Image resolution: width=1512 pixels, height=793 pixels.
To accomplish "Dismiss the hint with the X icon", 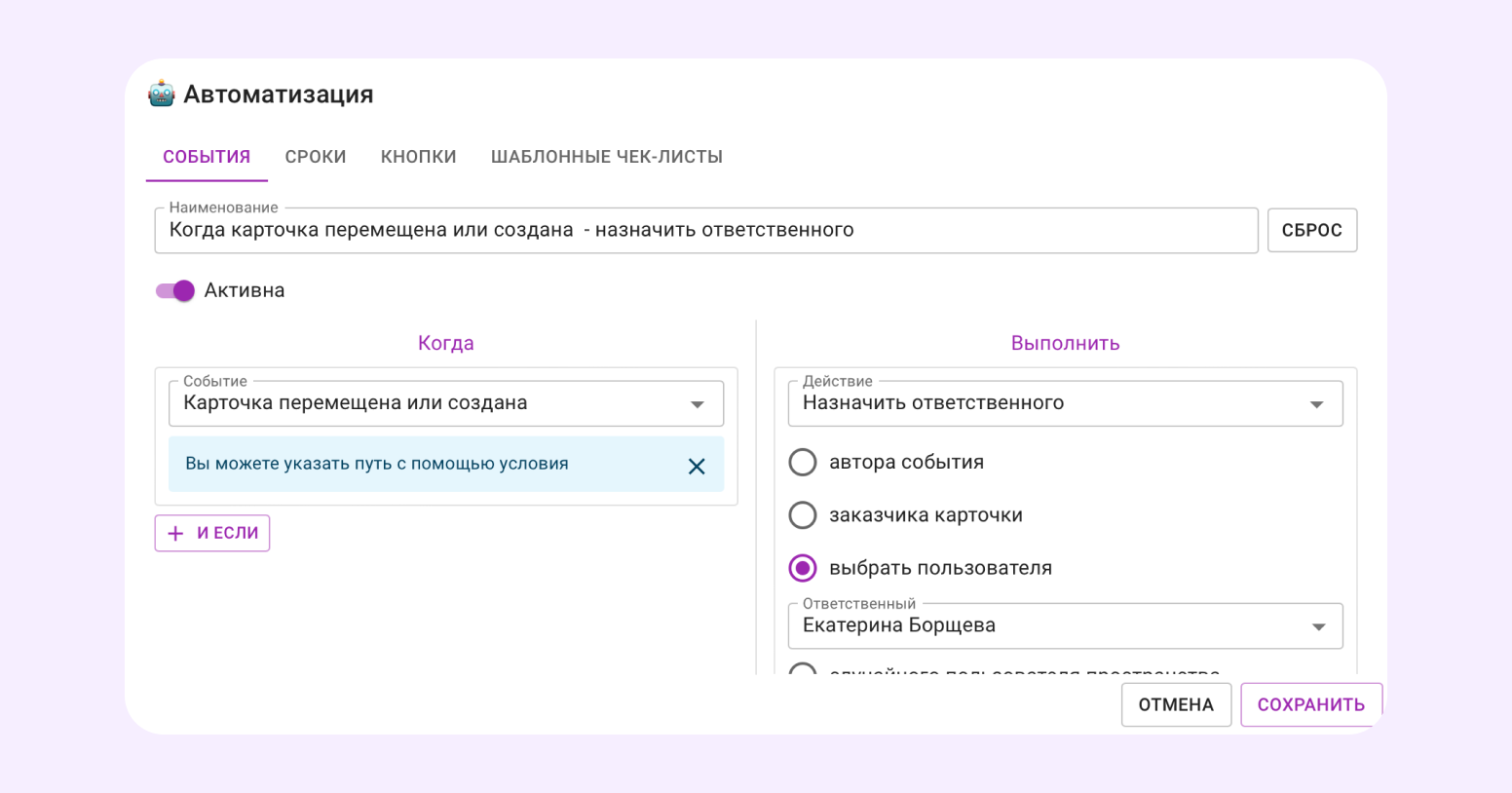I will pos(697,466).
